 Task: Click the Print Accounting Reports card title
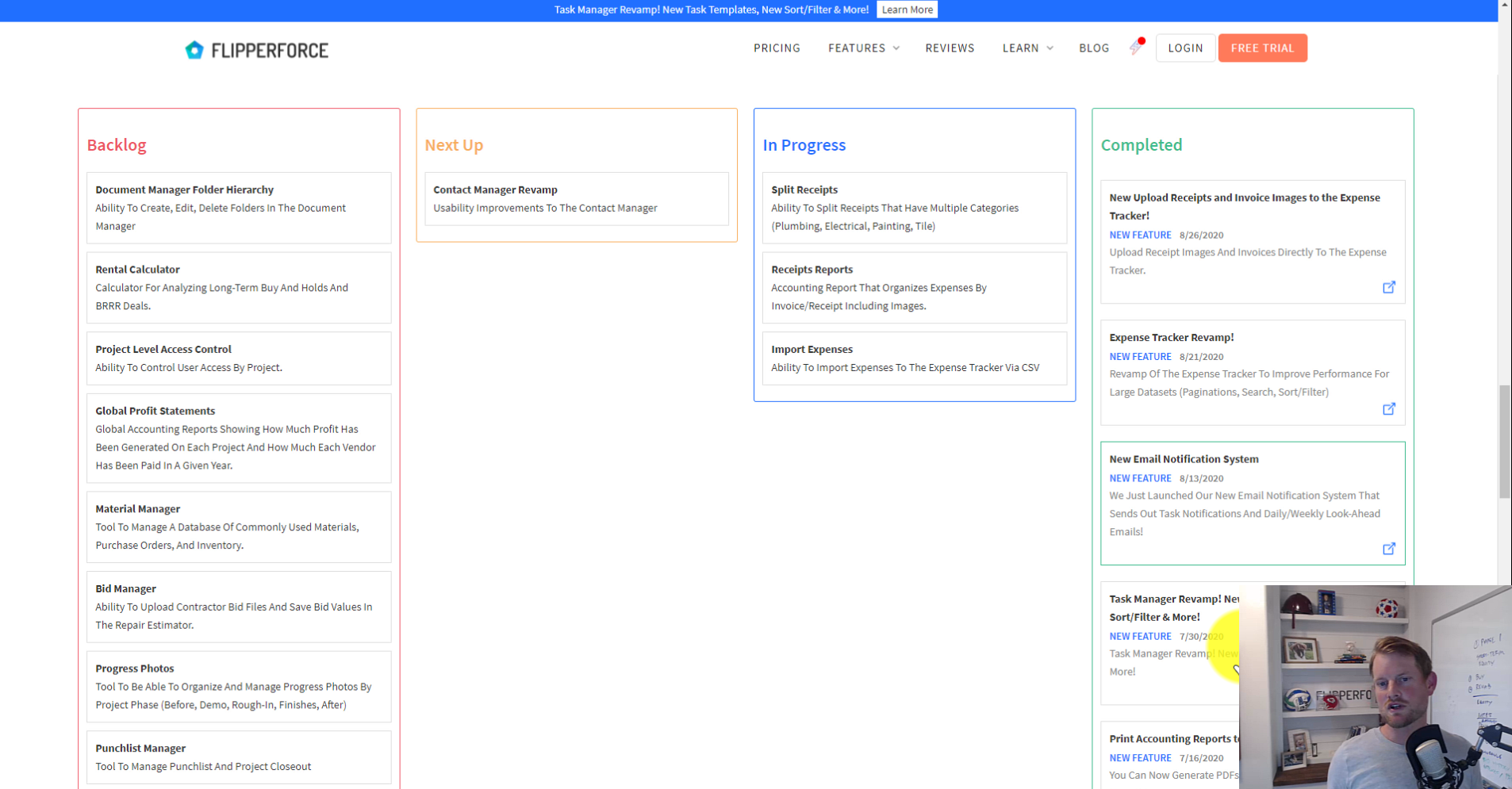1174,739
